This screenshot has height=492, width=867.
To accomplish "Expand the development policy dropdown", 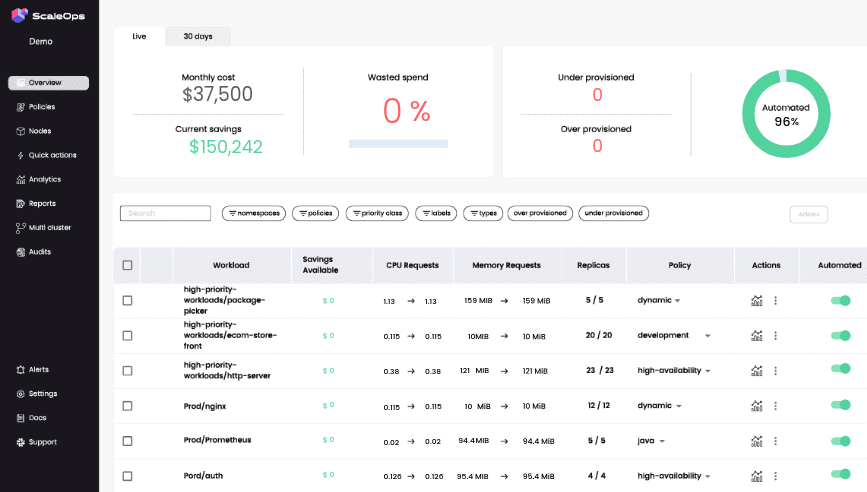I will pos(707,336).
